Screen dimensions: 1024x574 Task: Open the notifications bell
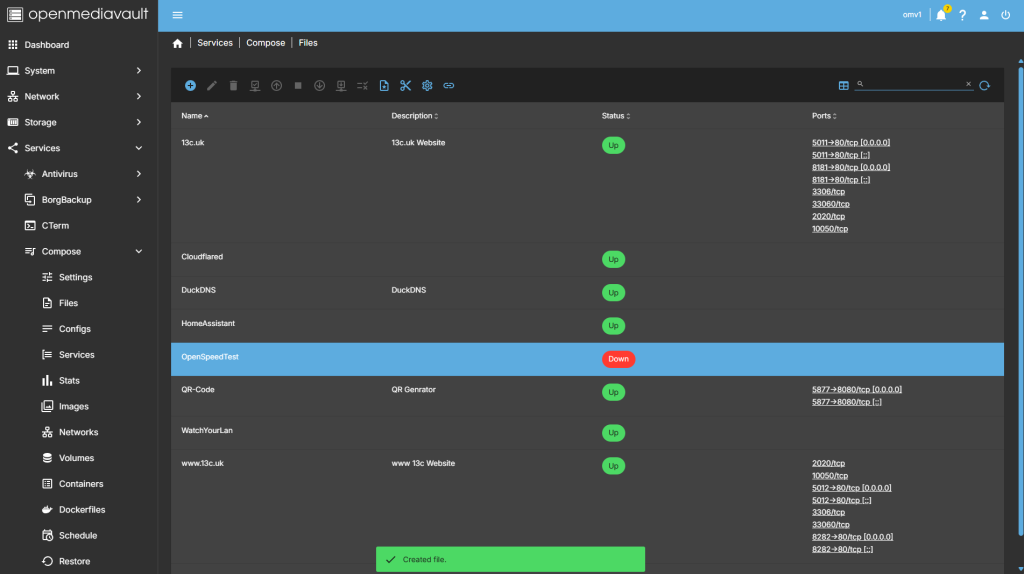941,15
